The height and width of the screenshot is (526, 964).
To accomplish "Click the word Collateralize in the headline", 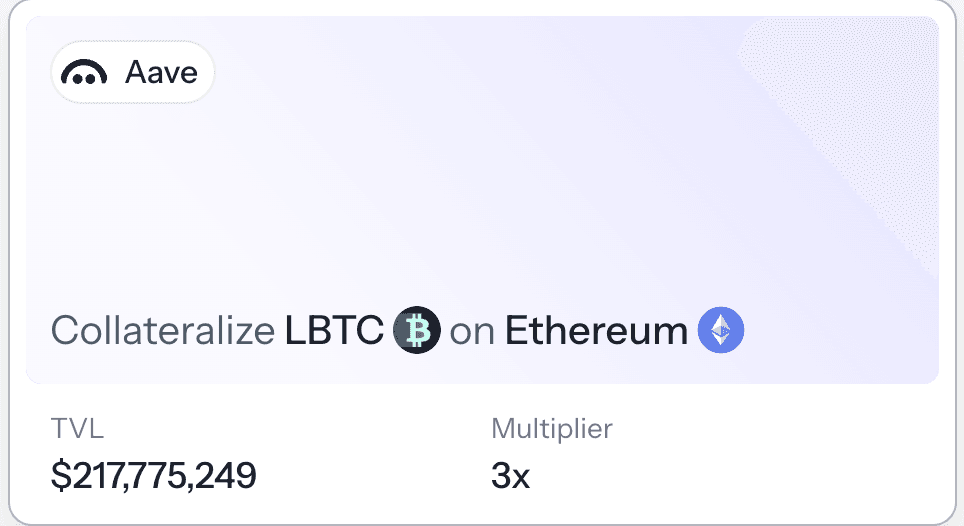I will pyautogui.click(x=163, y=331).
